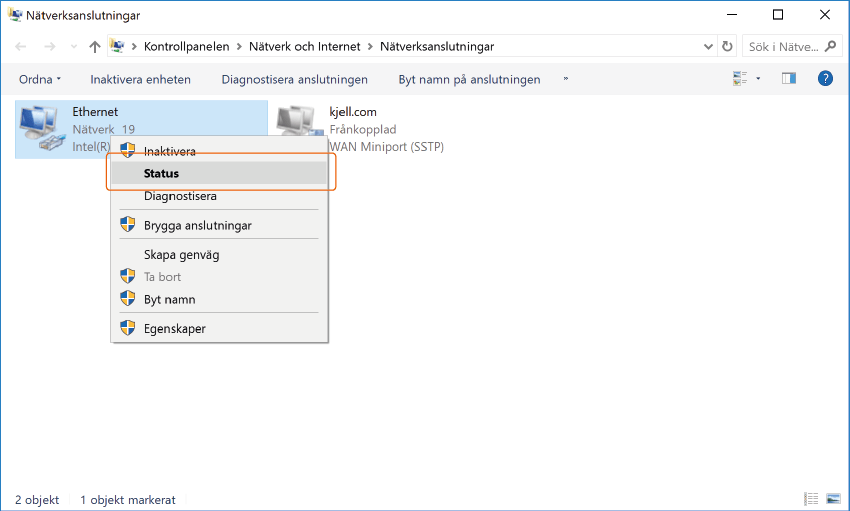Click the 1 objekt markerat status text
850x511 pixels.
pyautogui.click(x=128, y=500)
